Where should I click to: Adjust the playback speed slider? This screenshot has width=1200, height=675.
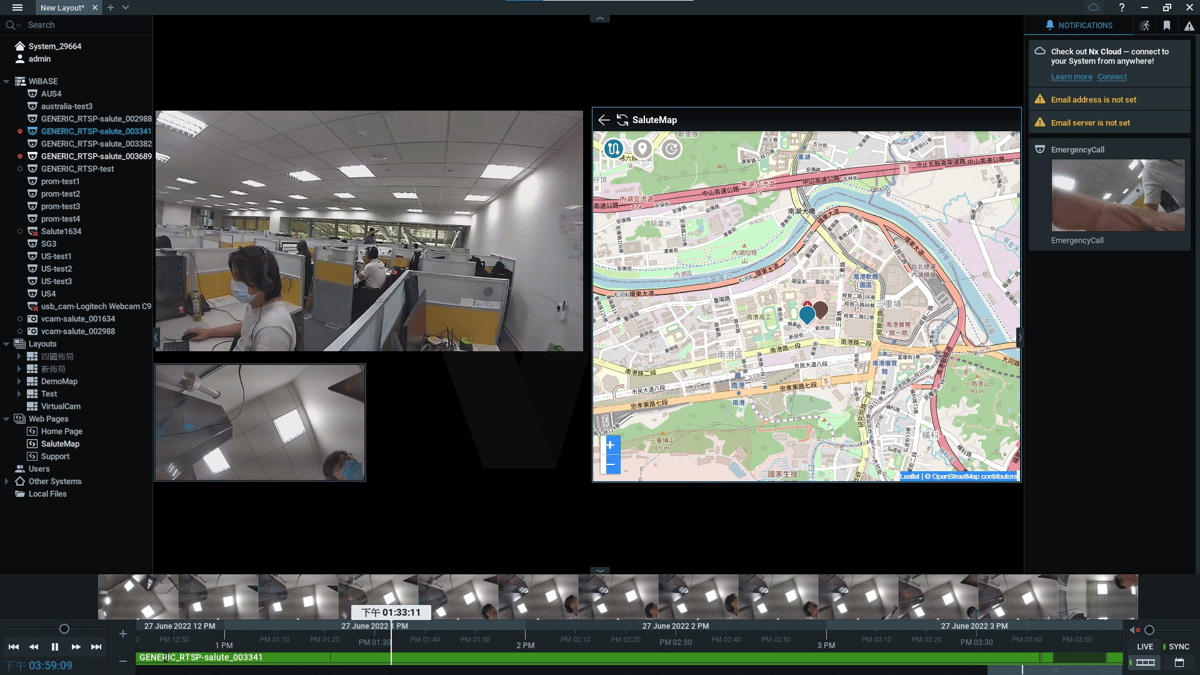coord(64,628)
